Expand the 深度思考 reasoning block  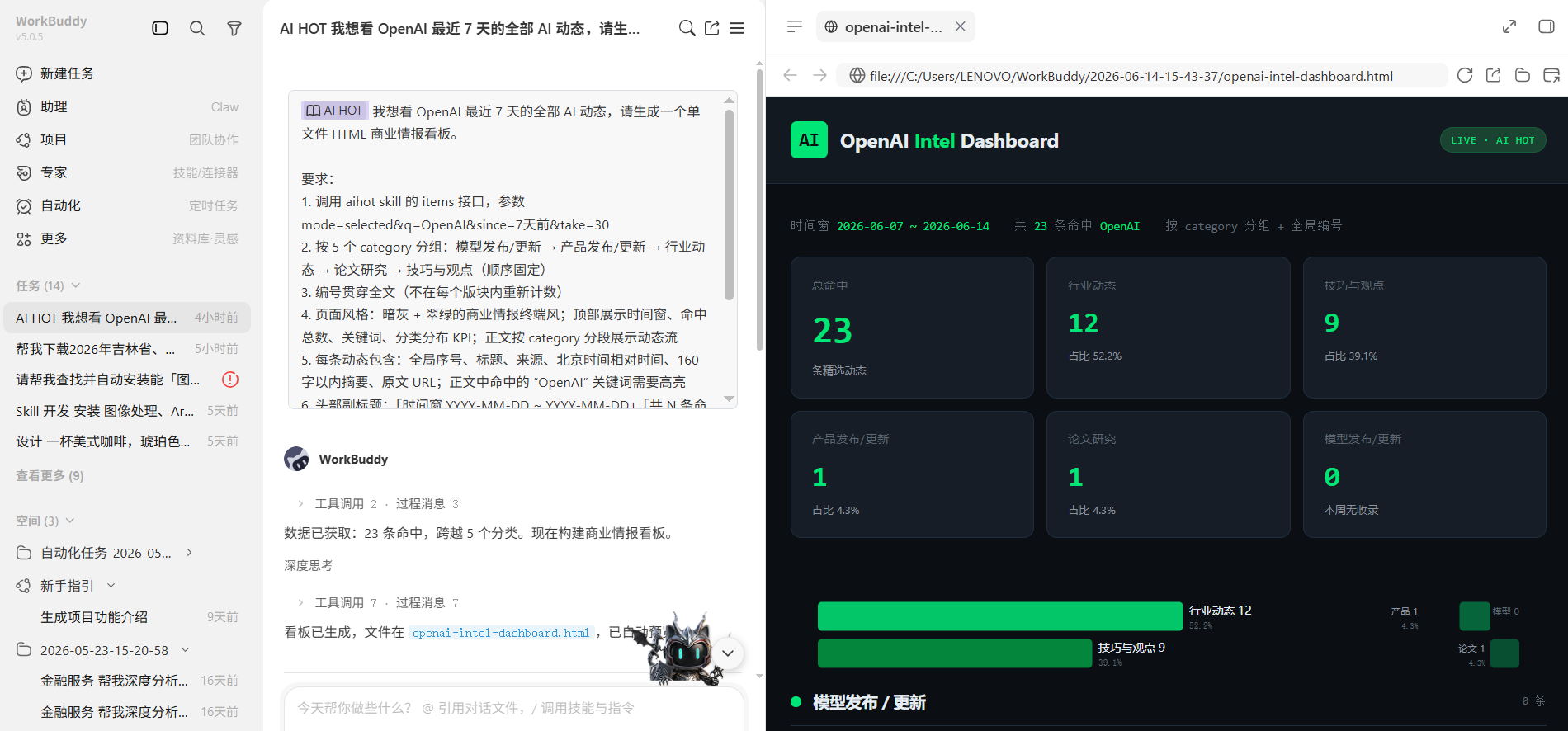pyautogui.click(x=309, y=565)
